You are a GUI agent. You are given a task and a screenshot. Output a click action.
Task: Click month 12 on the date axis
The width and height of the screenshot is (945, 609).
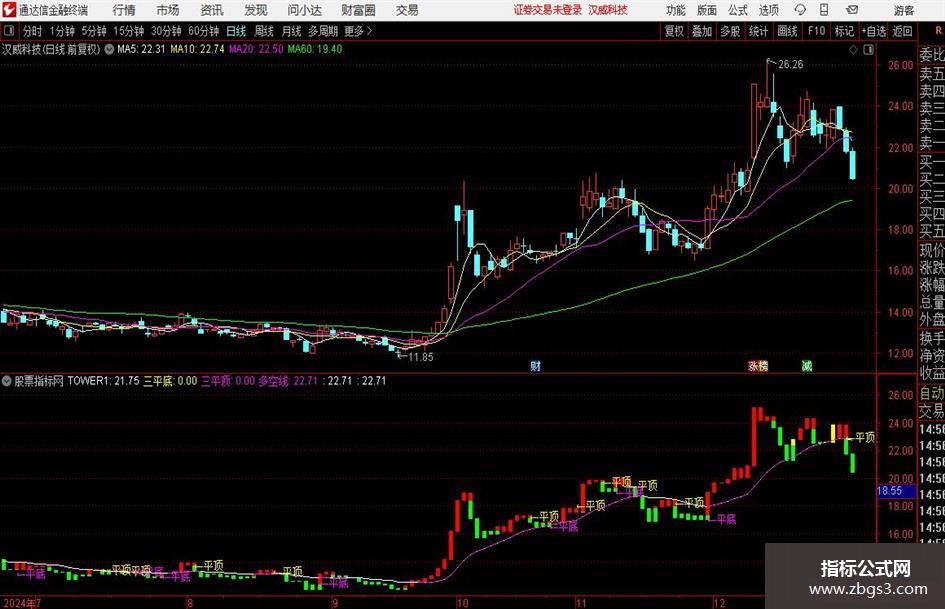pos(718,603)
